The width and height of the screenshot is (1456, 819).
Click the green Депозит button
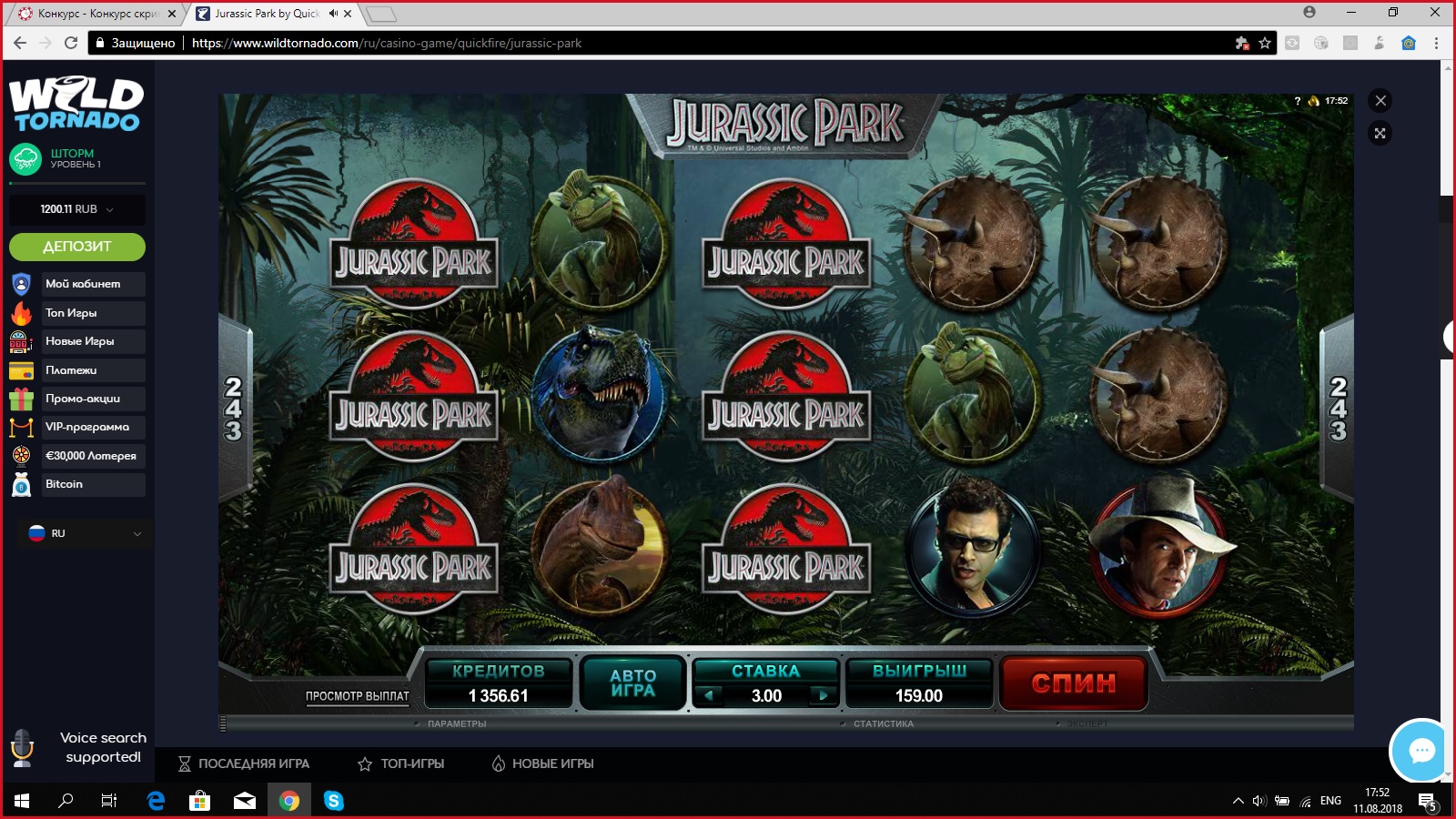[77, 247]
